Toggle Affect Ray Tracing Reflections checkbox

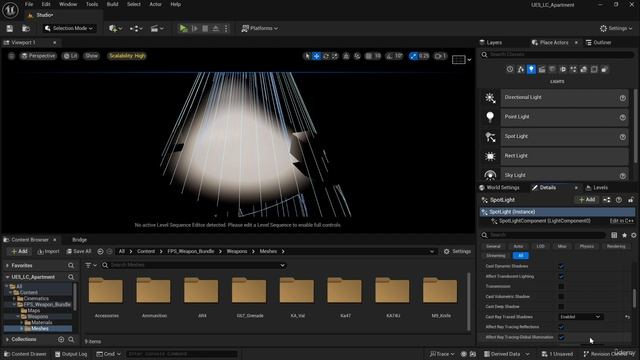[x=561, y=327]
